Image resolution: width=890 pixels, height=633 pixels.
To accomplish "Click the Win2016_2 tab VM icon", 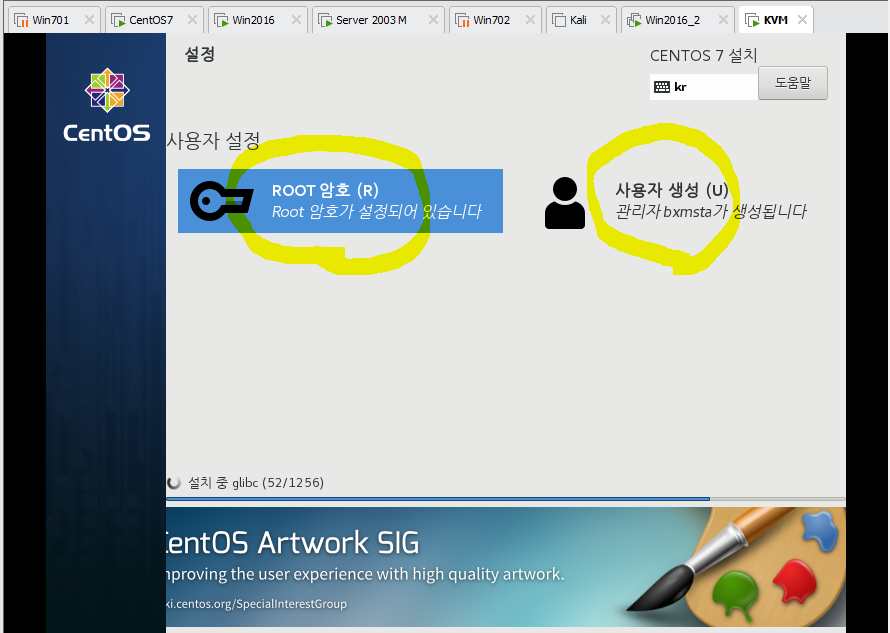I will pos(634,20).
